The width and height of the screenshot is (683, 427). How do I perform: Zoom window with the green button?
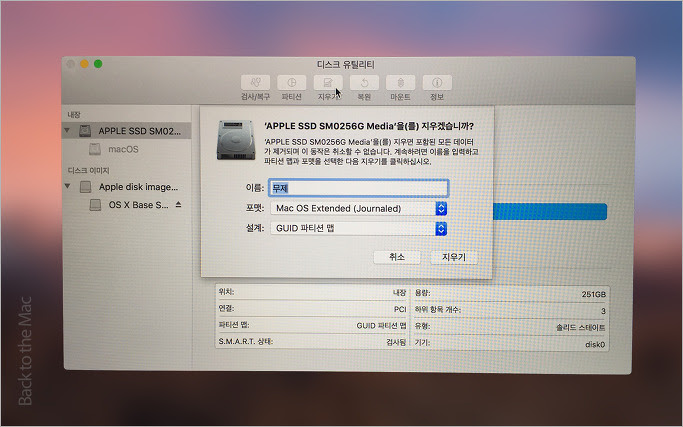(98, 64)
